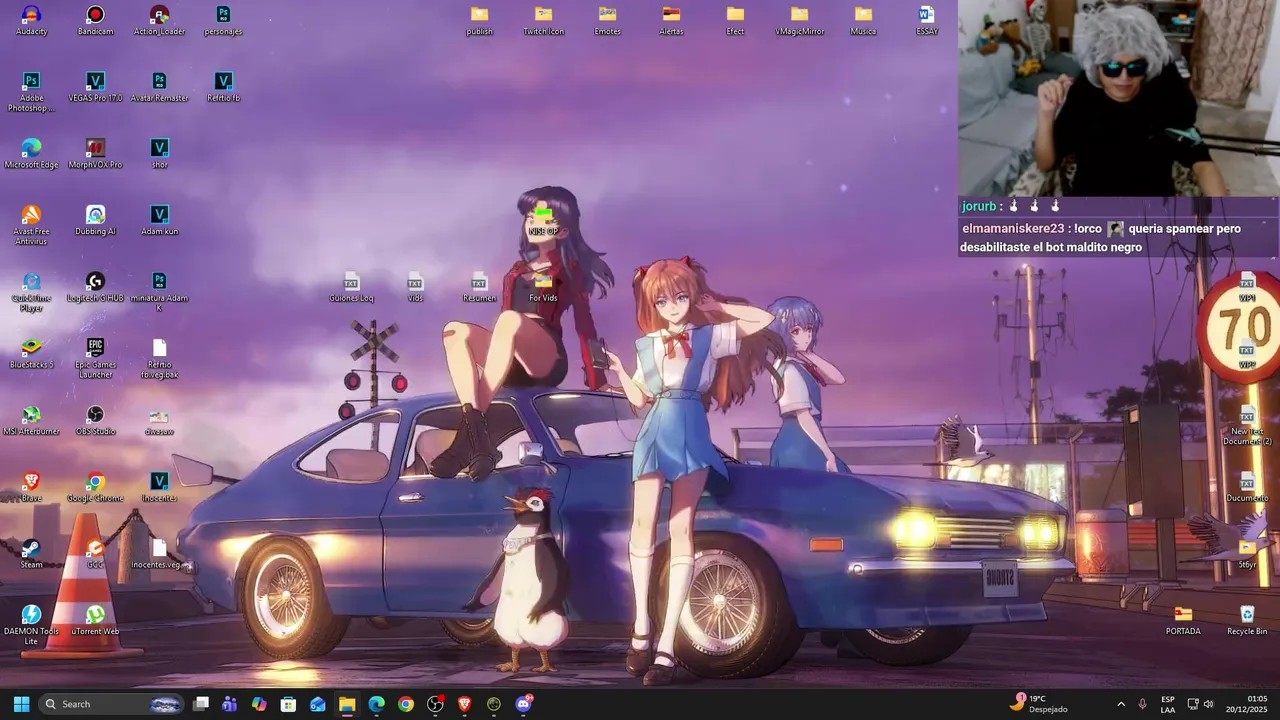Open the Documento text file

click(x=1247, y=488)
